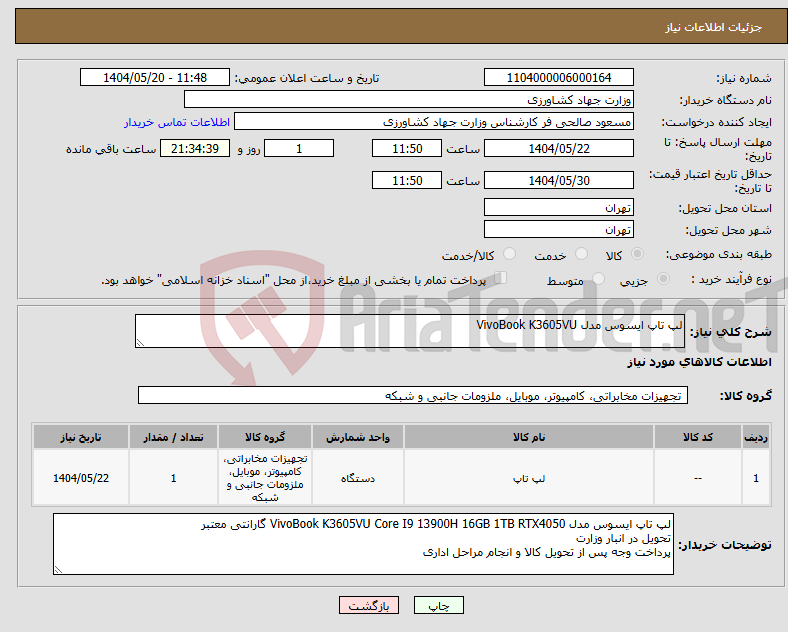The height and width of the screenshot is (632, 788).
Task: Click the توضیحات خریدار textarea
Action: tap(363, 544)
